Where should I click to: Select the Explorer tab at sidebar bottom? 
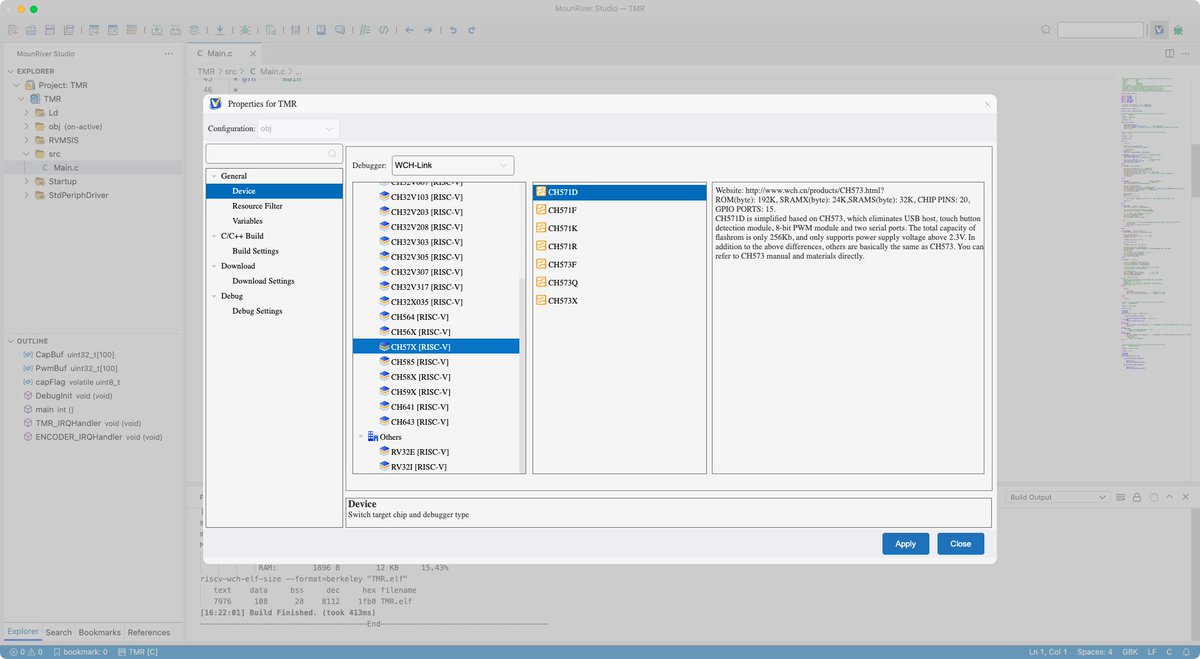(22, 632)
